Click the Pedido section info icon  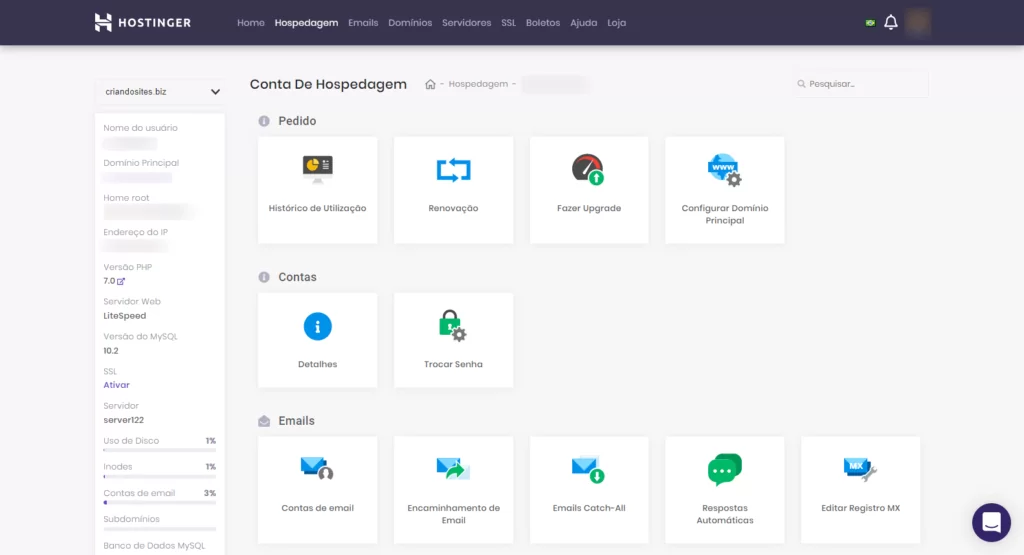264,121
